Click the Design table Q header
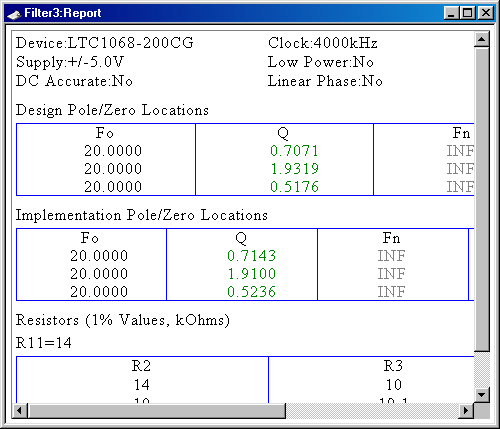This screenshot has width=500, height=429. coord(283,133)
